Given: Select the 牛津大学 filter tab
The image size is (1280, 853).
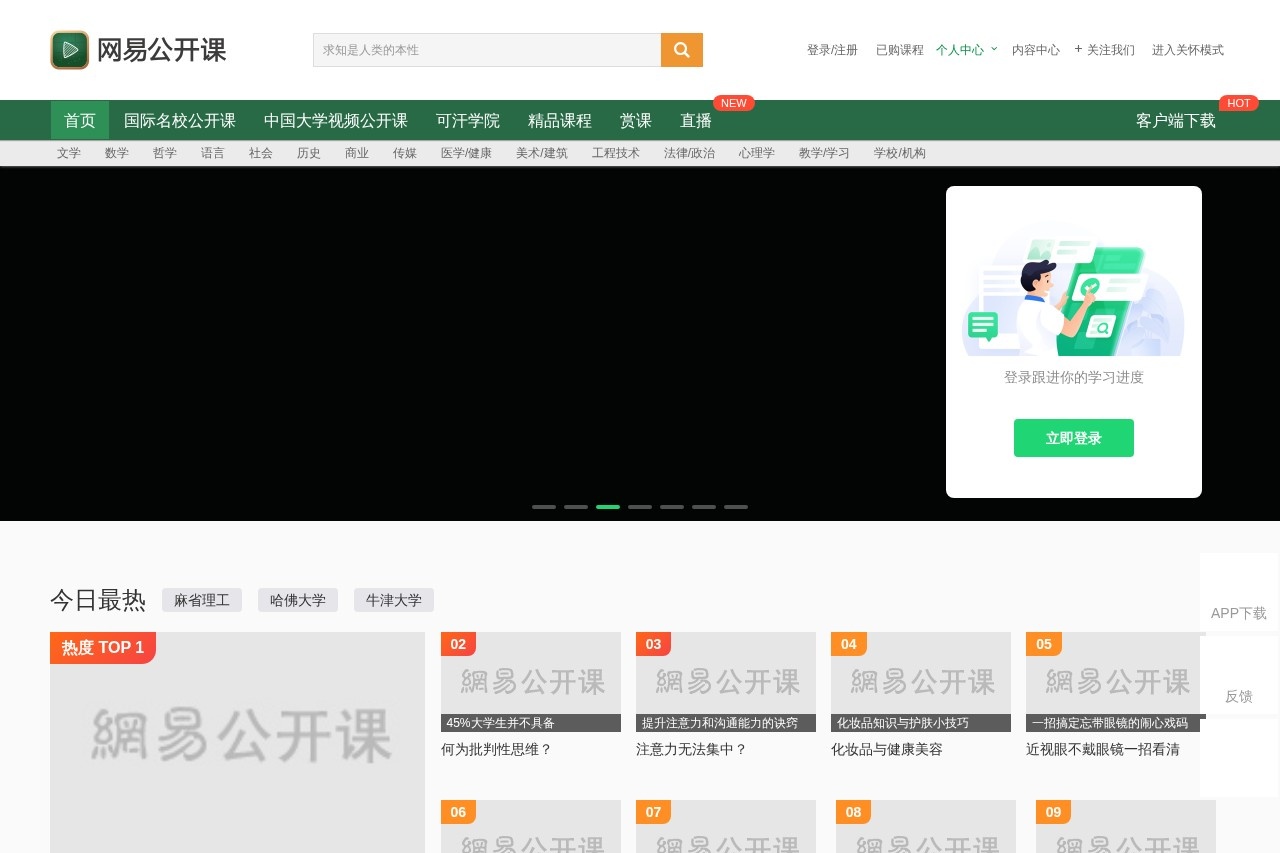Looking at the screenshot, I should pos(393,600).
